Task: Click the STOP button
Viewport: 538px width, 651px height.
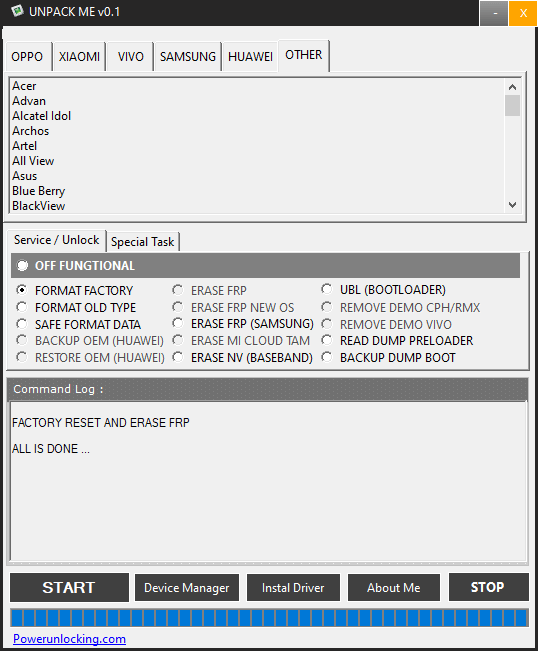Action: point(489,587)
